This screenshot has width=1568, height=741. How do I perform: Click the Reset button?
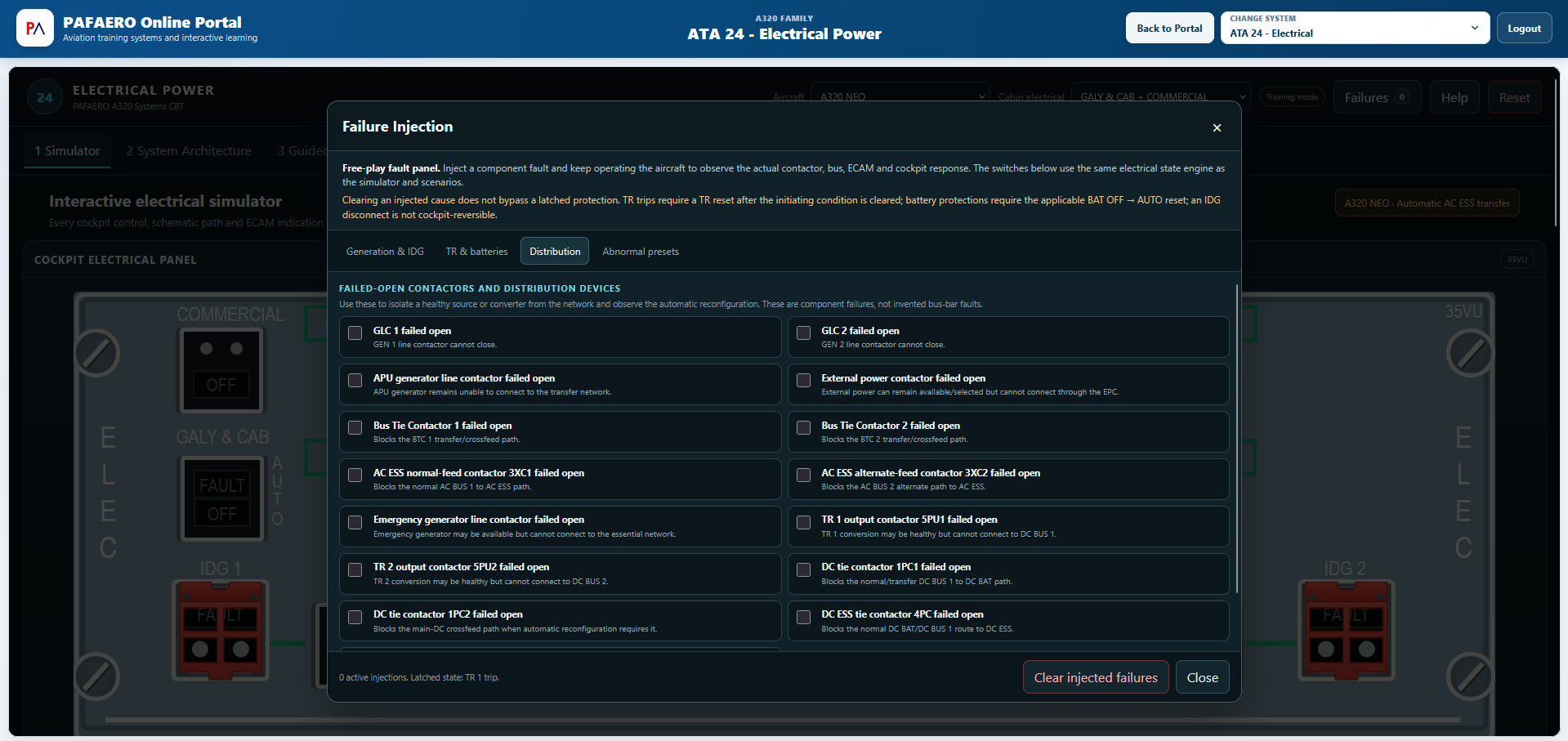[x=1514, y=97]
